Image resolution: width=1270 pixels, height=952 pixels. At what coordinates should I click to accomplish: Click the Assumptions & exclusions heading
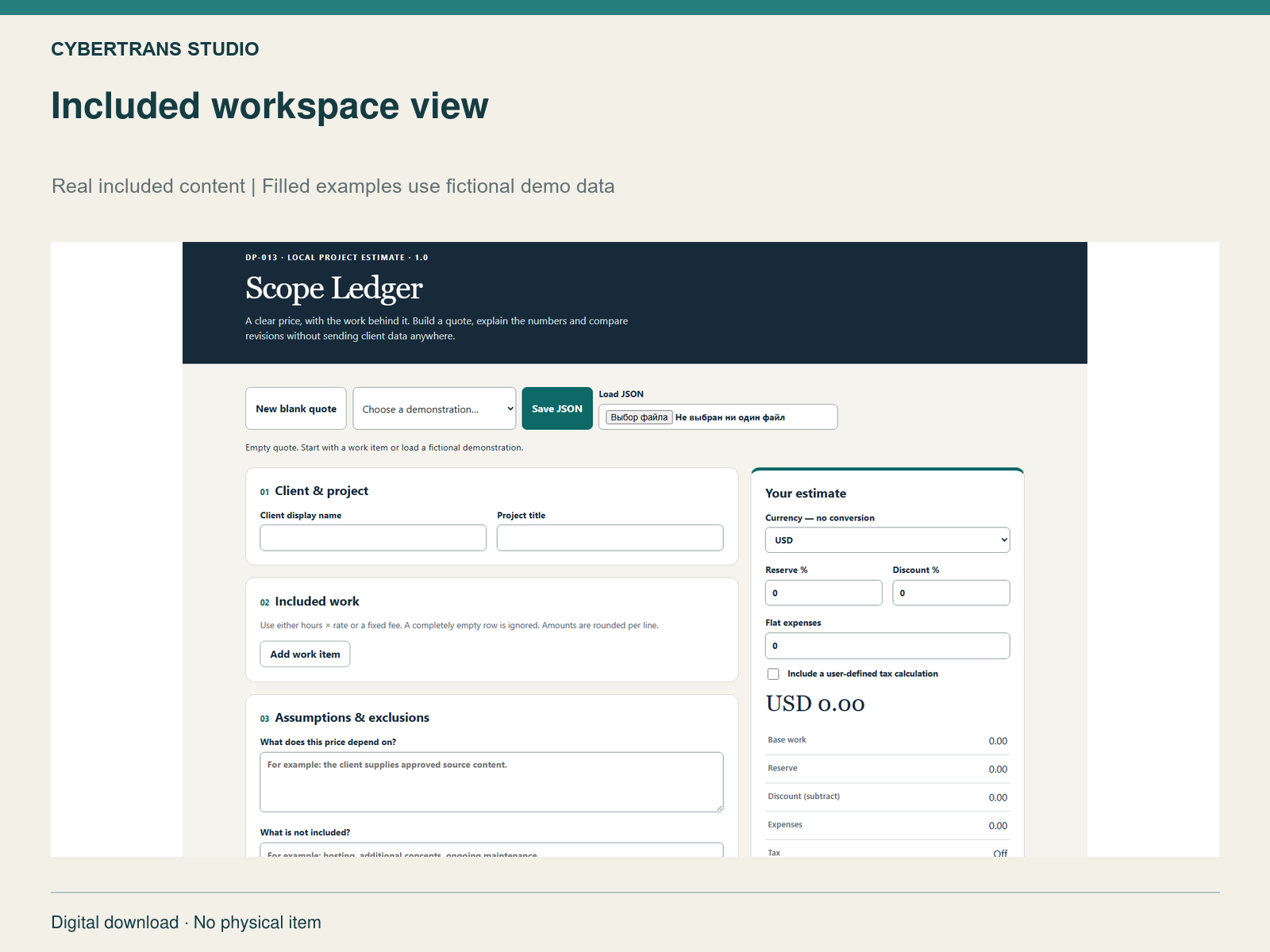352,718
